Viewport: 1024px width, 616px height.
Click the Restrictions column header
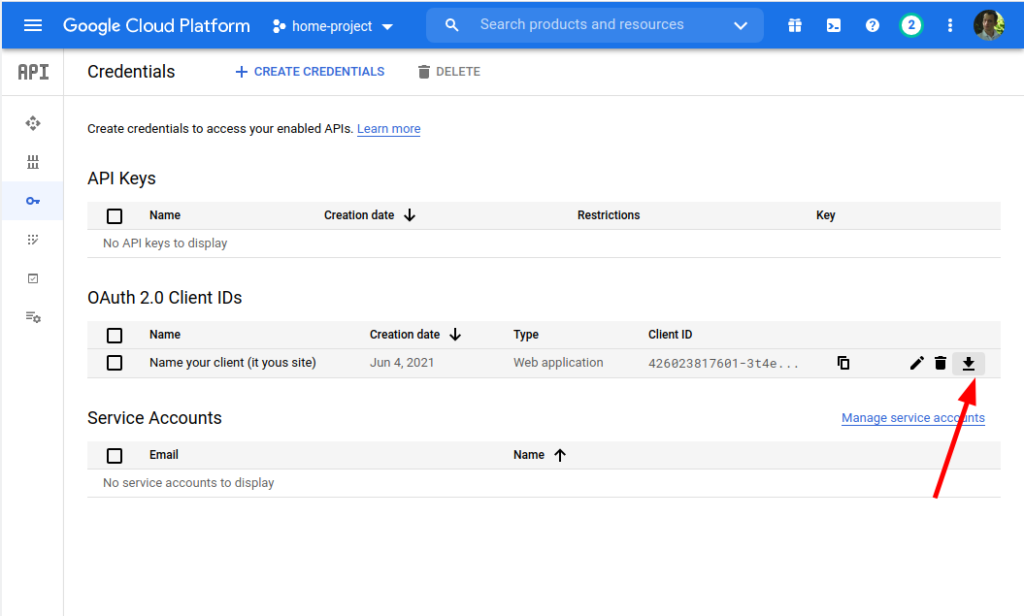click(609, 215)
